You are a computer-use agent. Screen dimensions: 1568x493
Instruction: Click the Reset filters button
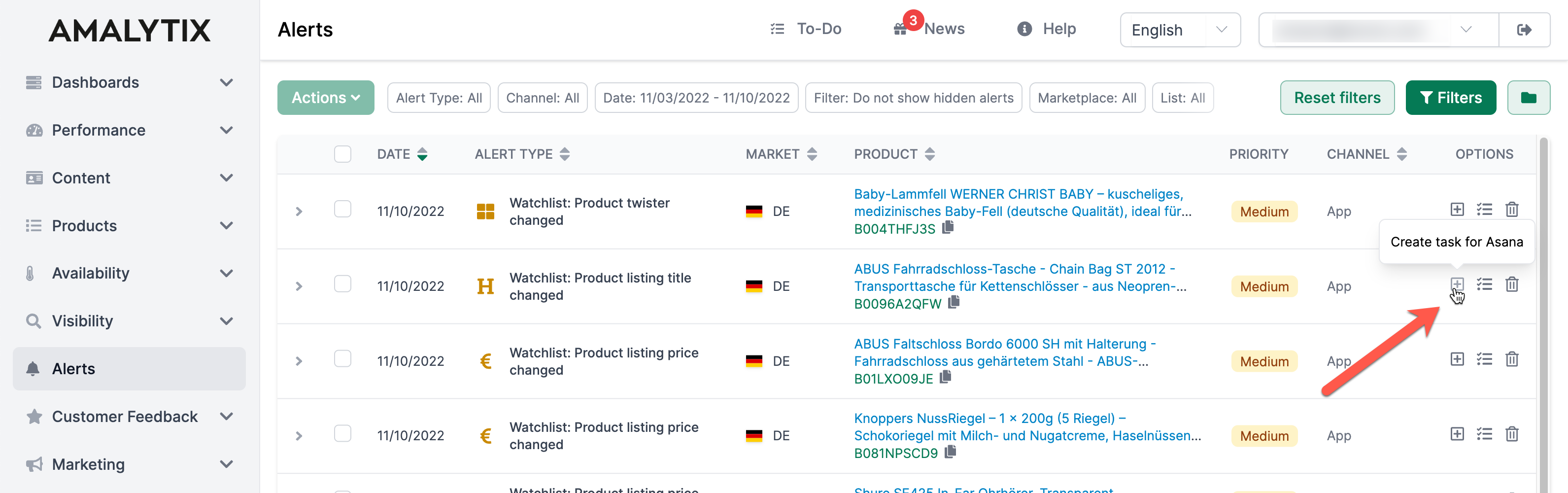1337,98
